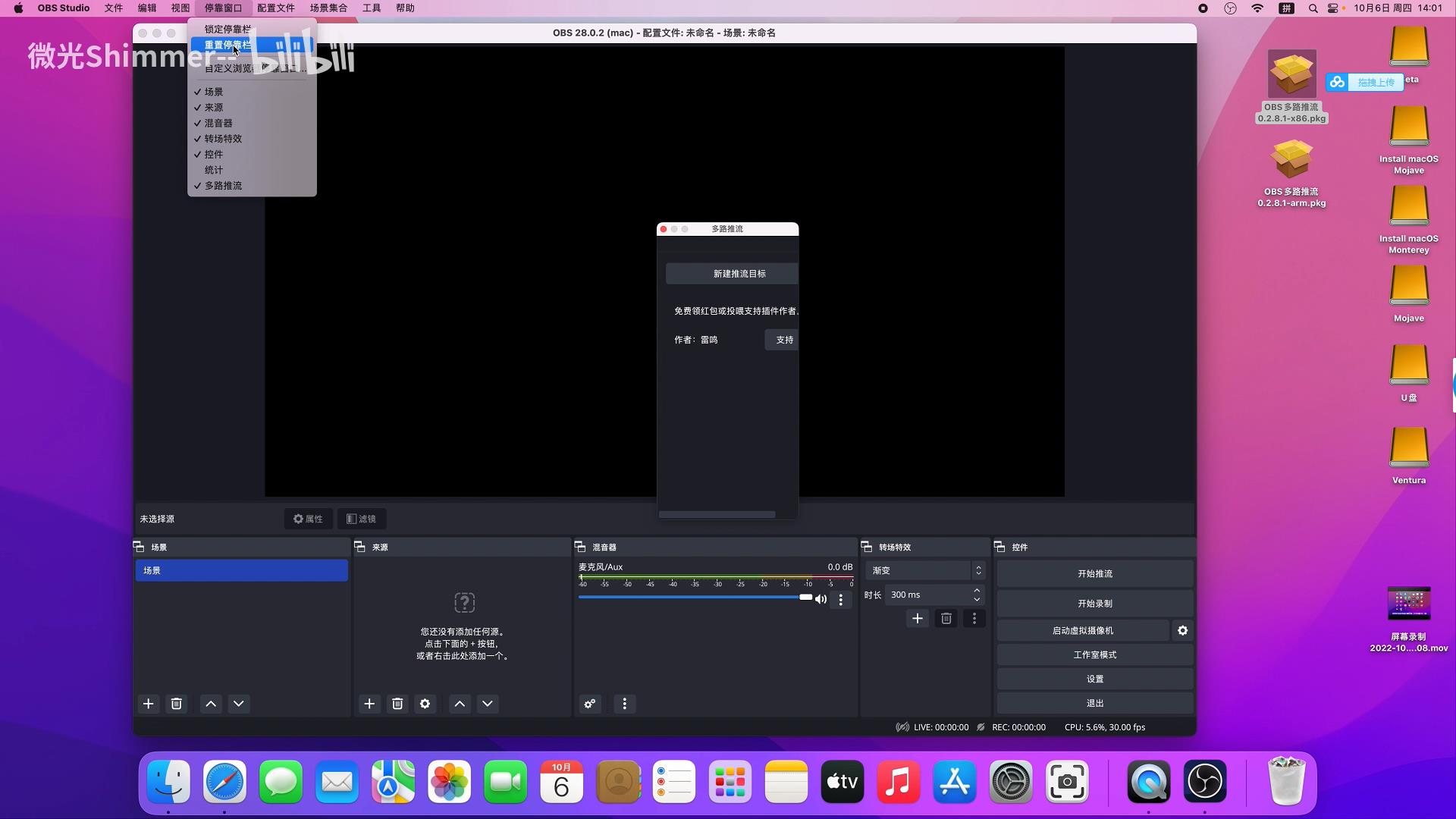This screenshot has height=819, width=1456.
Task: Toggle 混音器 dock checkmark in menu
Action: click(252, 123)
